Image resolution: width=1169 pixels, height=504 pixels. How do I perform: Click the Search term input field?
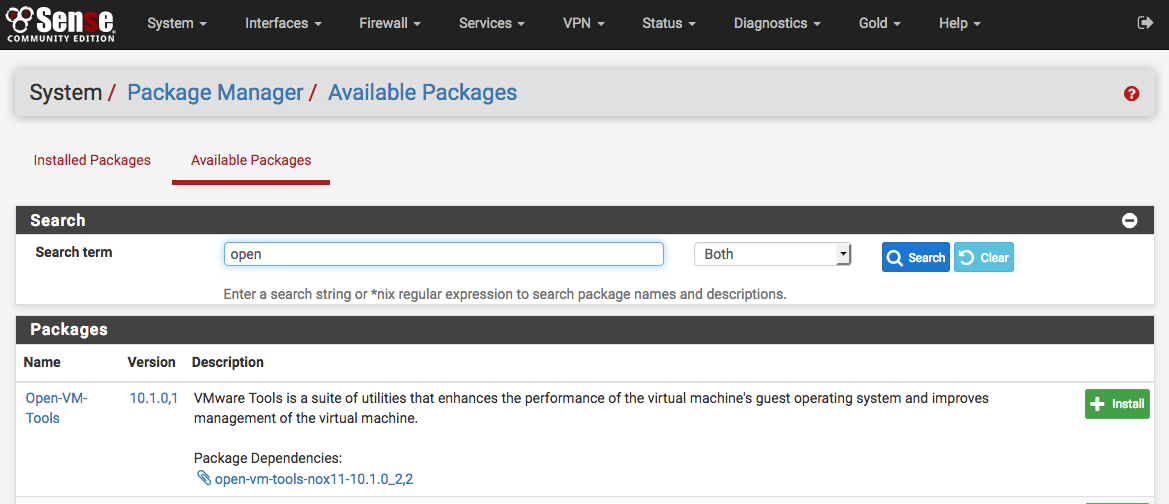443,254
